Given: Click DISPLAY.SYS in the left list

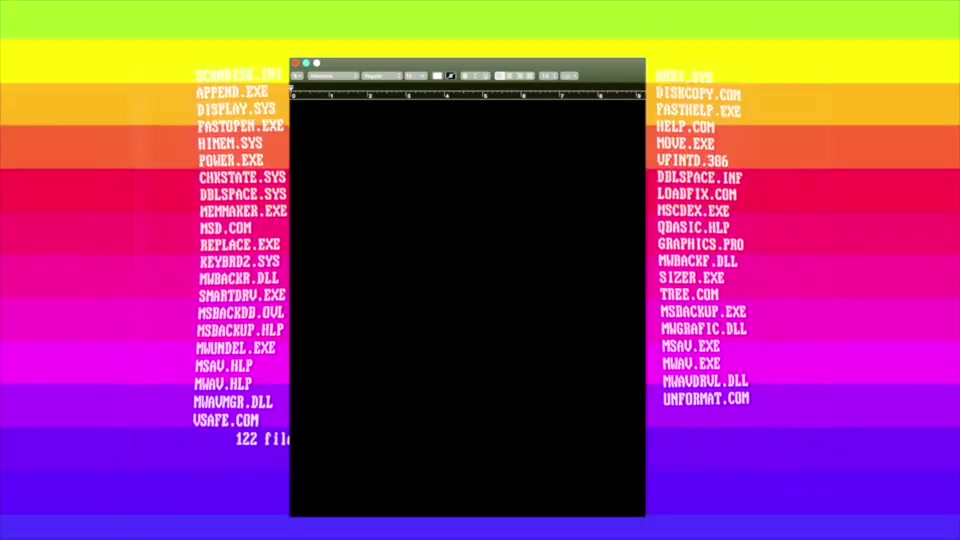Looking at the screenshot, I should pyautogui.click(x=236, y=110).
